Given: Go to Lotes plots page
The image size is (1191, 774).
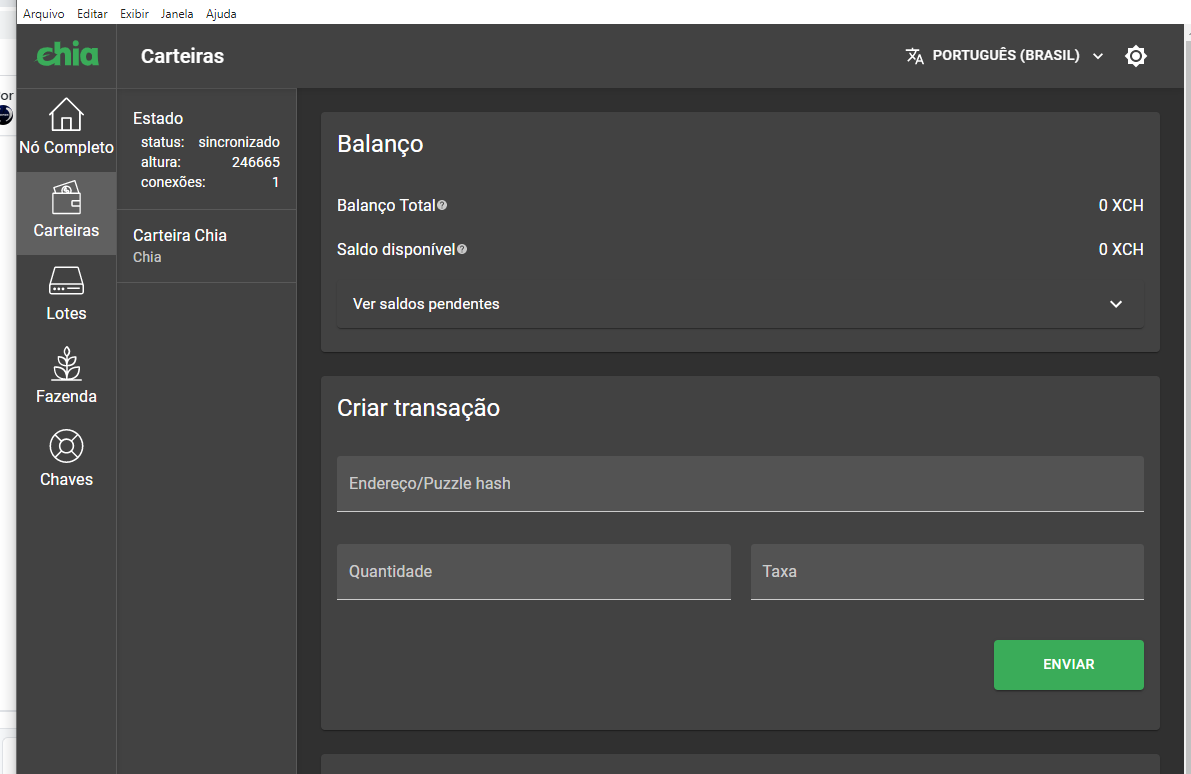Looking at the screenshot, I should coord(66,294).
